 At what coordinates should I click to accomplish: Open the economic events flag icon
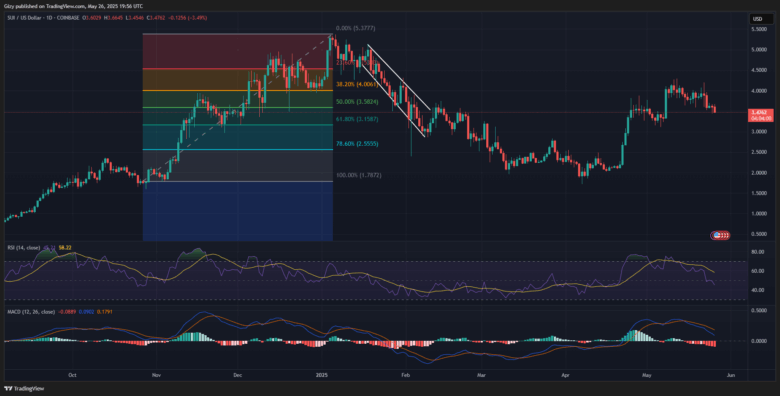point(721,235)
